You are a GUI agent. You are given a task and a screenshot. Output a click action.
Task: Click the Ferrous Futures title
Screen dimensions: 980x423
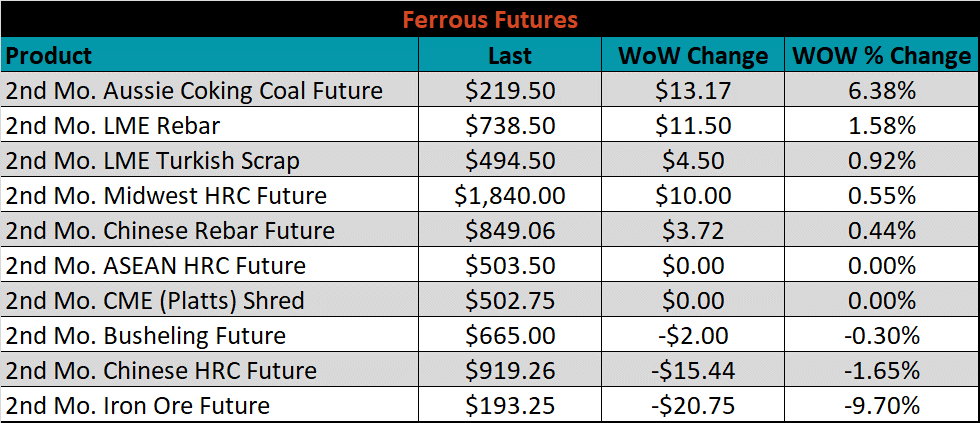pyautogui.click(x=490, y=19)
